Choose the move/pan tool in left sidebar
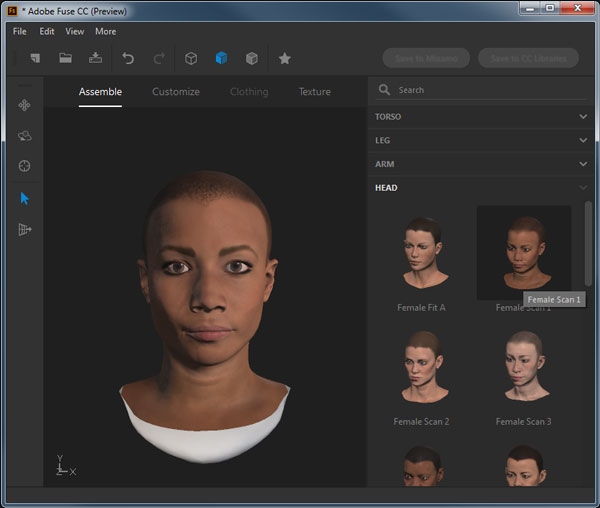The height and width of the screenshot is (508, 600). (25, 105)
